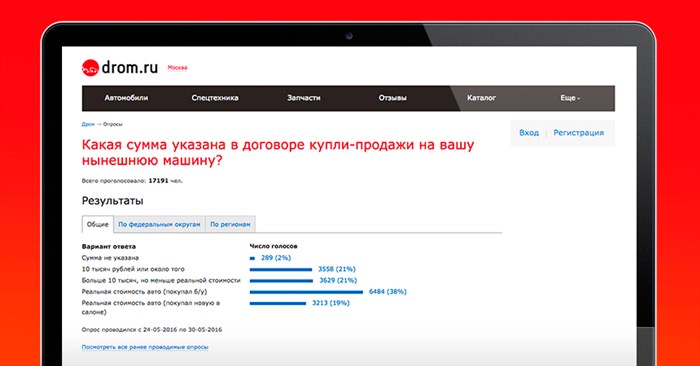Select the Общие results tab
This screenshot has height=366, width=700.
pos(98,224)
